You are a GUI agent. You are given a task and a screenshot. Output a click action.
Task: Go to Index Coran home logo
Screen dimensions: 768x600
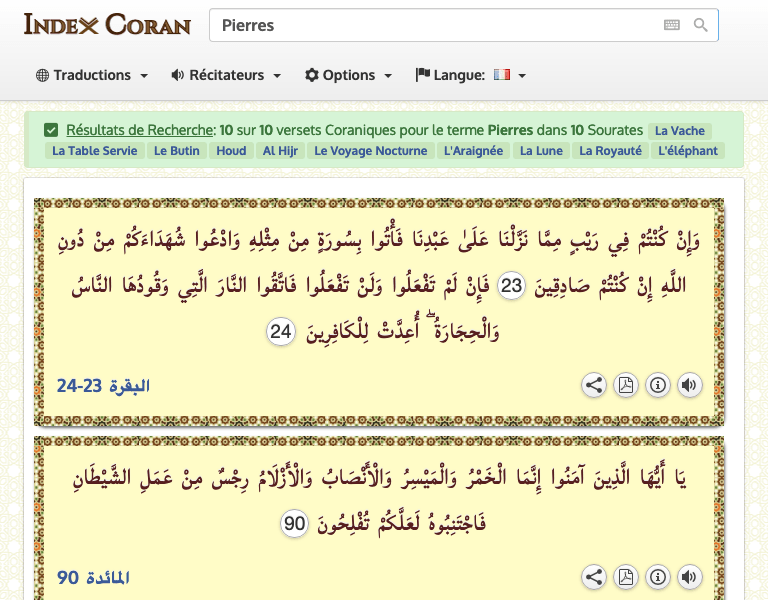(x=107, y=24)
